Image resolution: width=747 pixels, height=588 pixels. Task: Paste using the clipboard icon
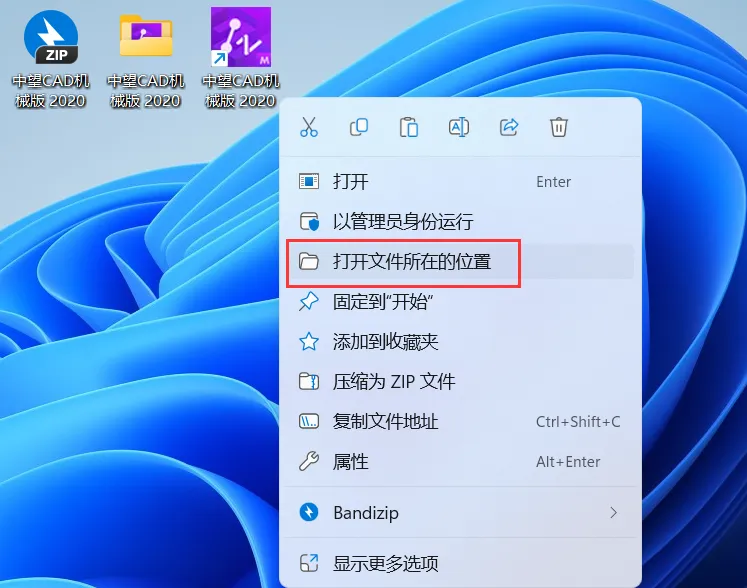point(409,127)
